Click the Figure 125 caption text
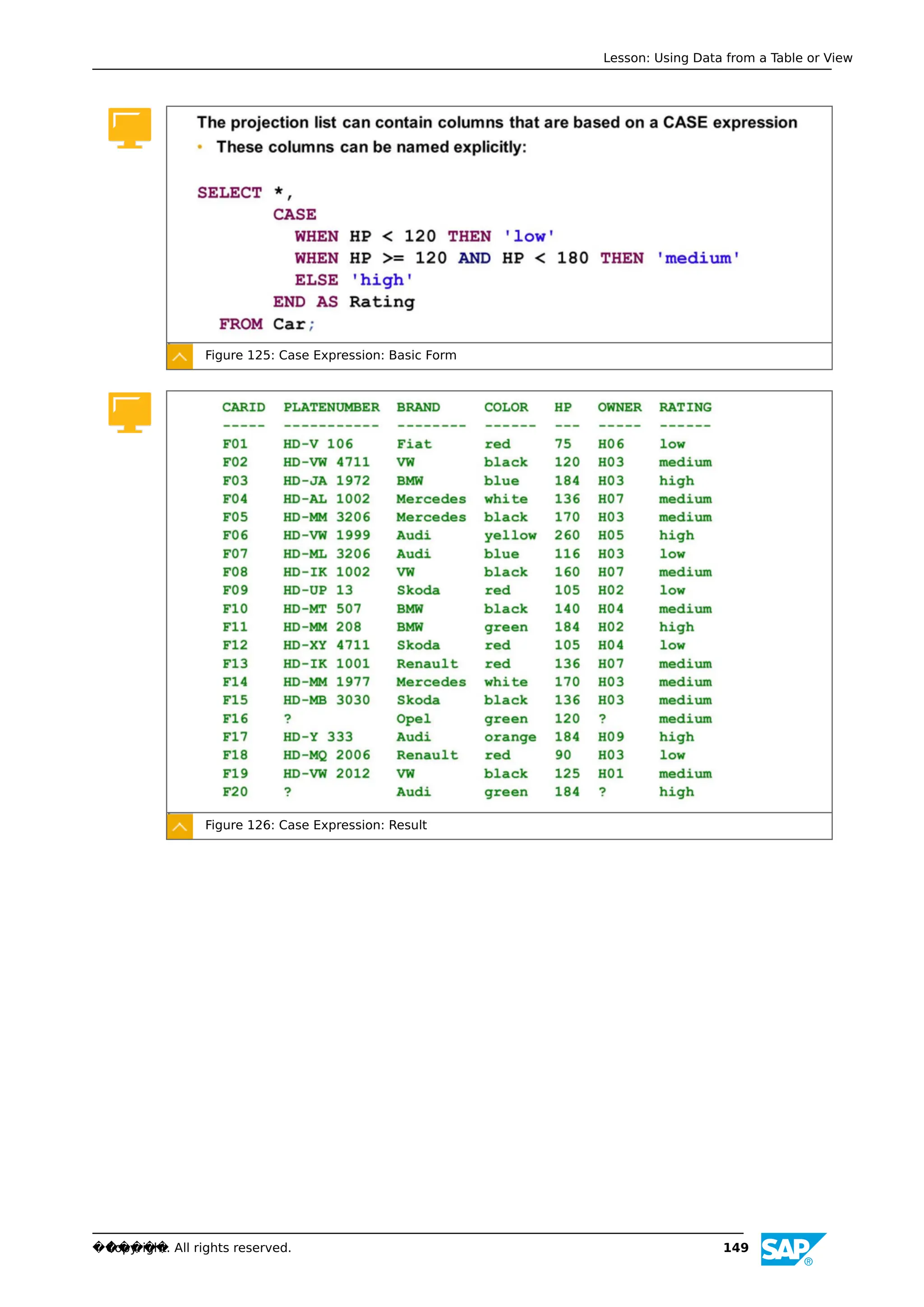 330,355
